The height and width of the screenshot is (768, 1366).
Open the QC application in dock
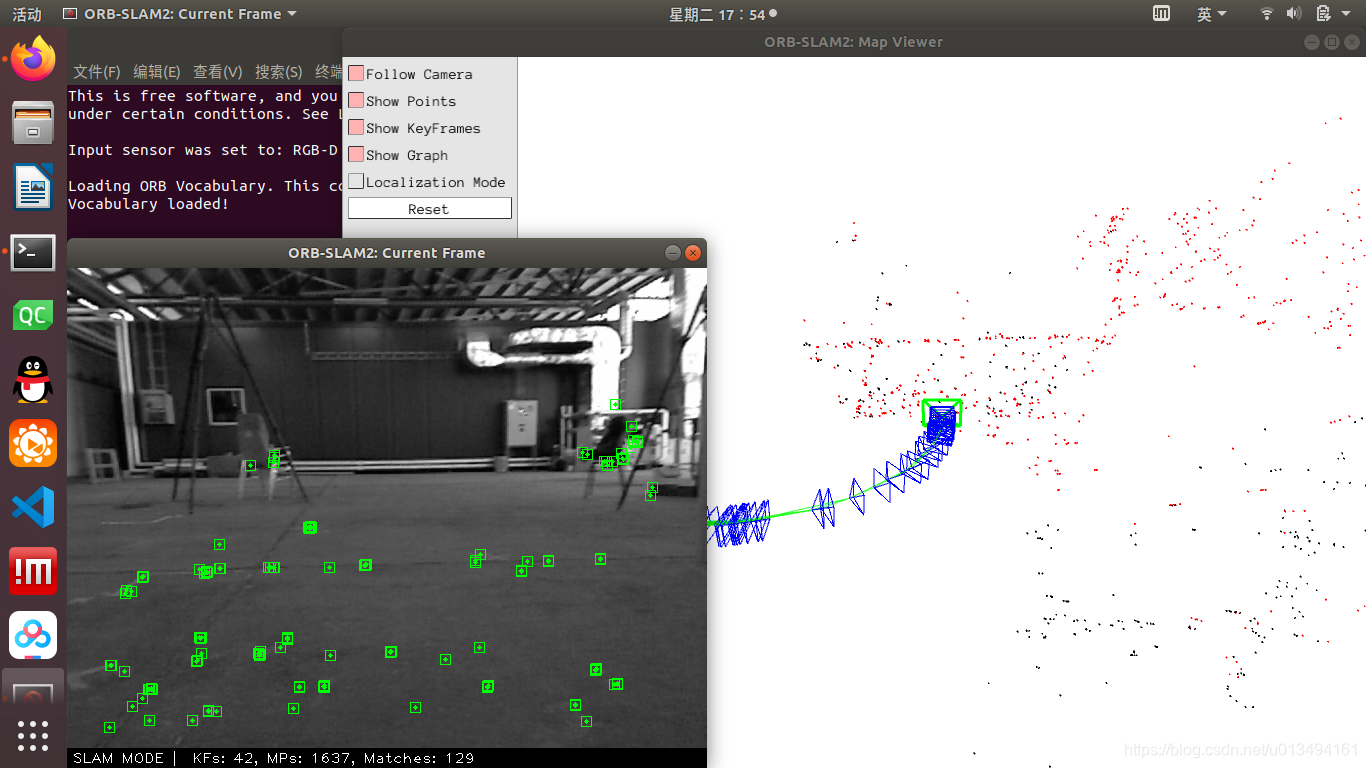pyautogui.click(x=33, y=315)
